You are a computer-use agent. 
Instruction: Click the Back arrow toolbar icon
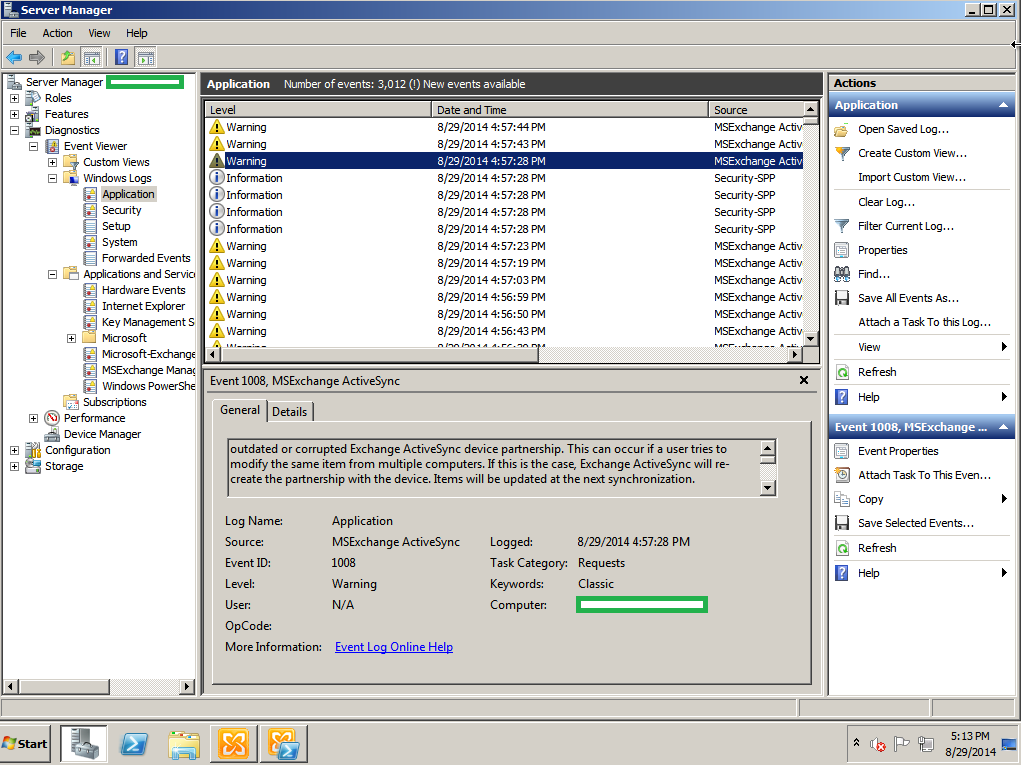[x=14, y=57]
